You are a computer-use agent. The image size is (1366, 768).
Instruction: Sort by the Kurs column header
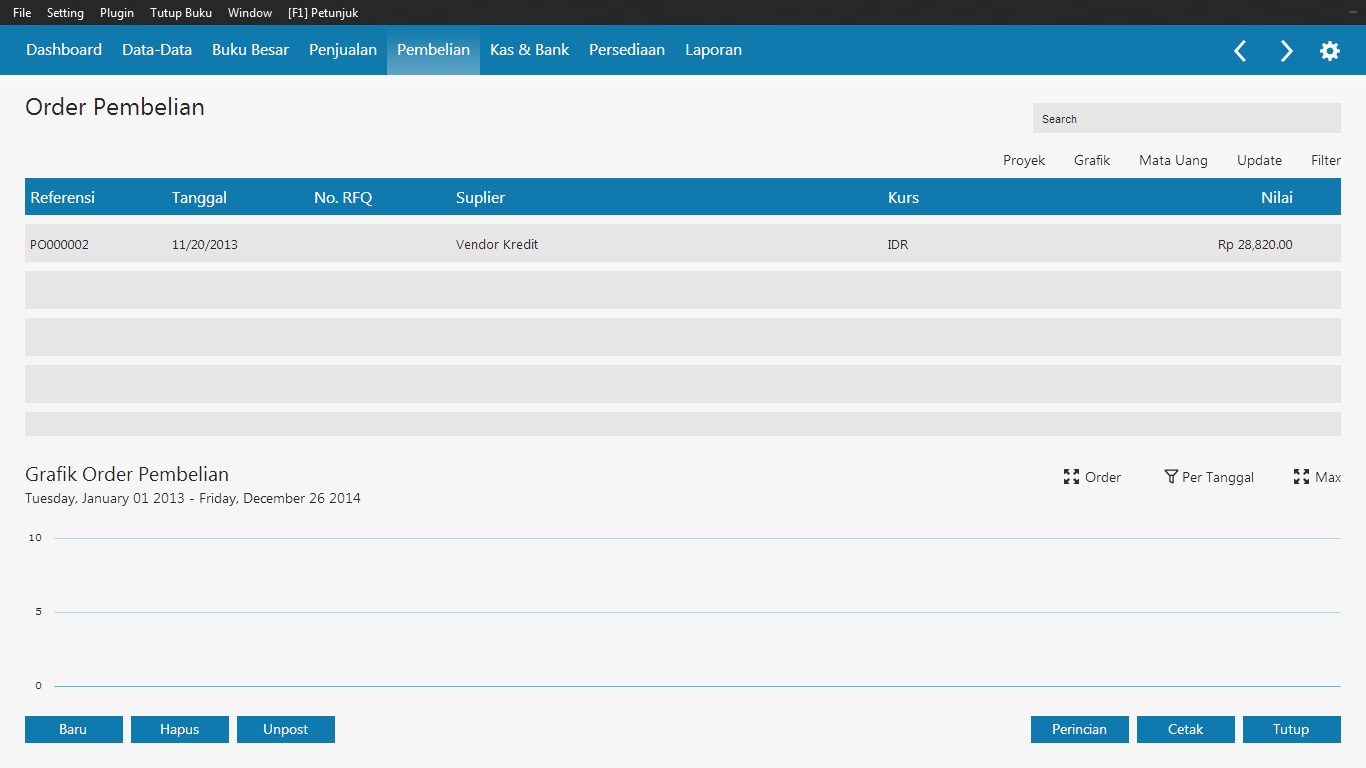pos(903,197)
